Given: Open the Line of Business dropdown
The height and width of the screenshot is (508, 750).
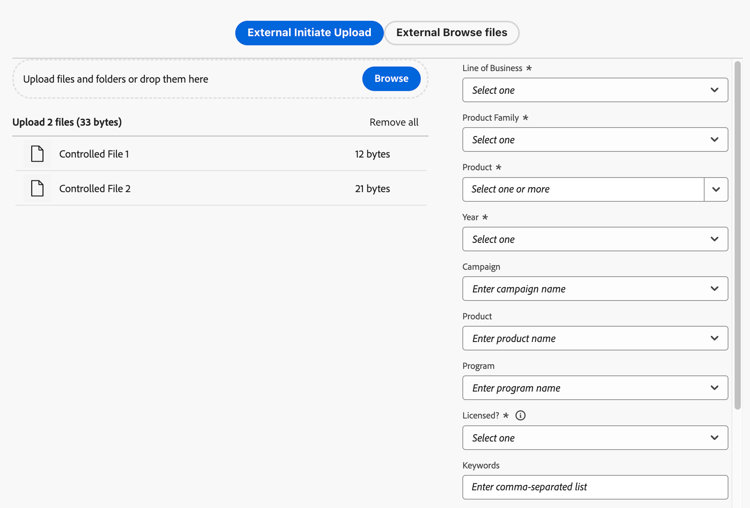Looking at the screenshot, I should [594, 90].
